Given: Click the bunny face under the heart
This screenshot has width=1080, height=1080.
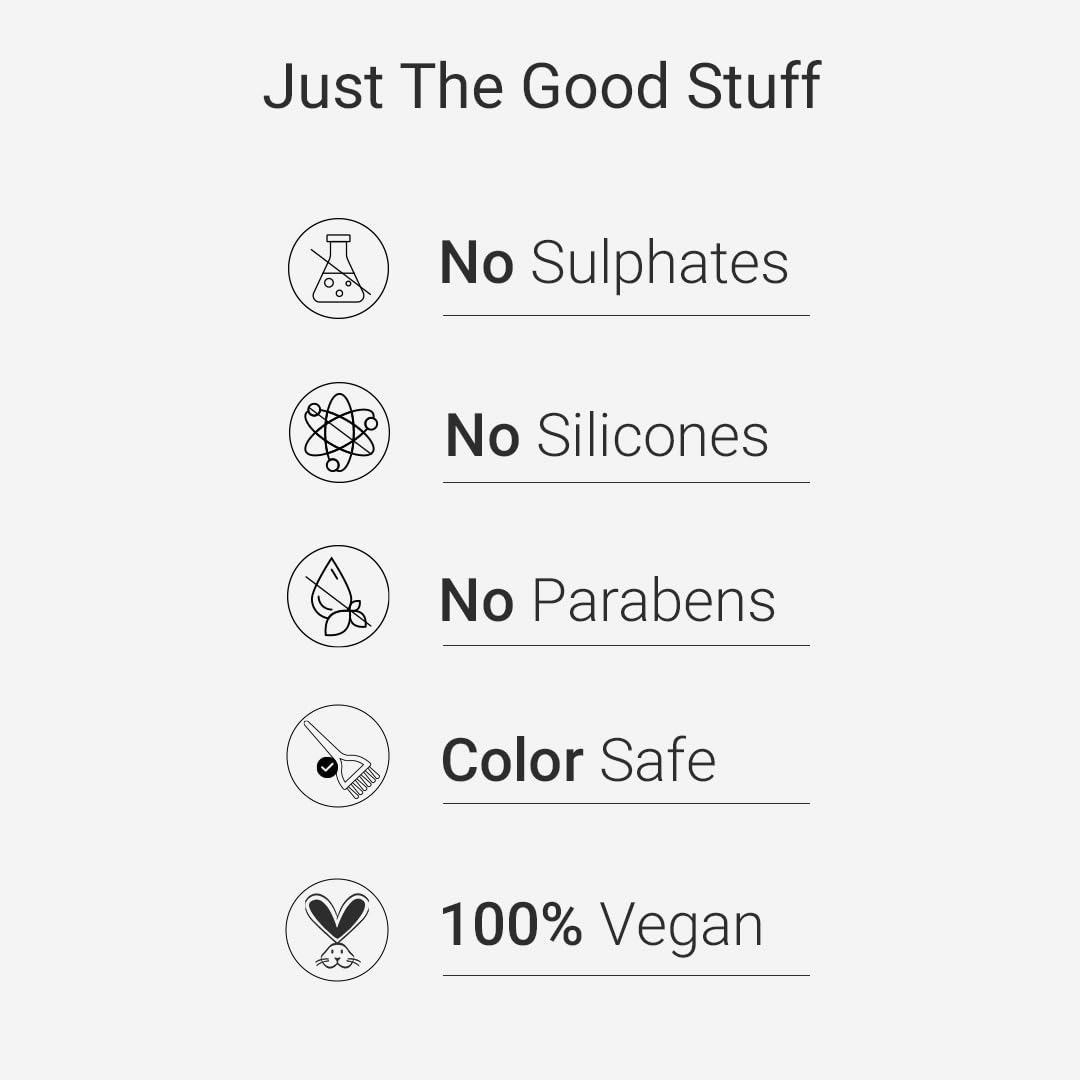Looking at the screenshot, I should pyautogui.click(x=337, y=955).
